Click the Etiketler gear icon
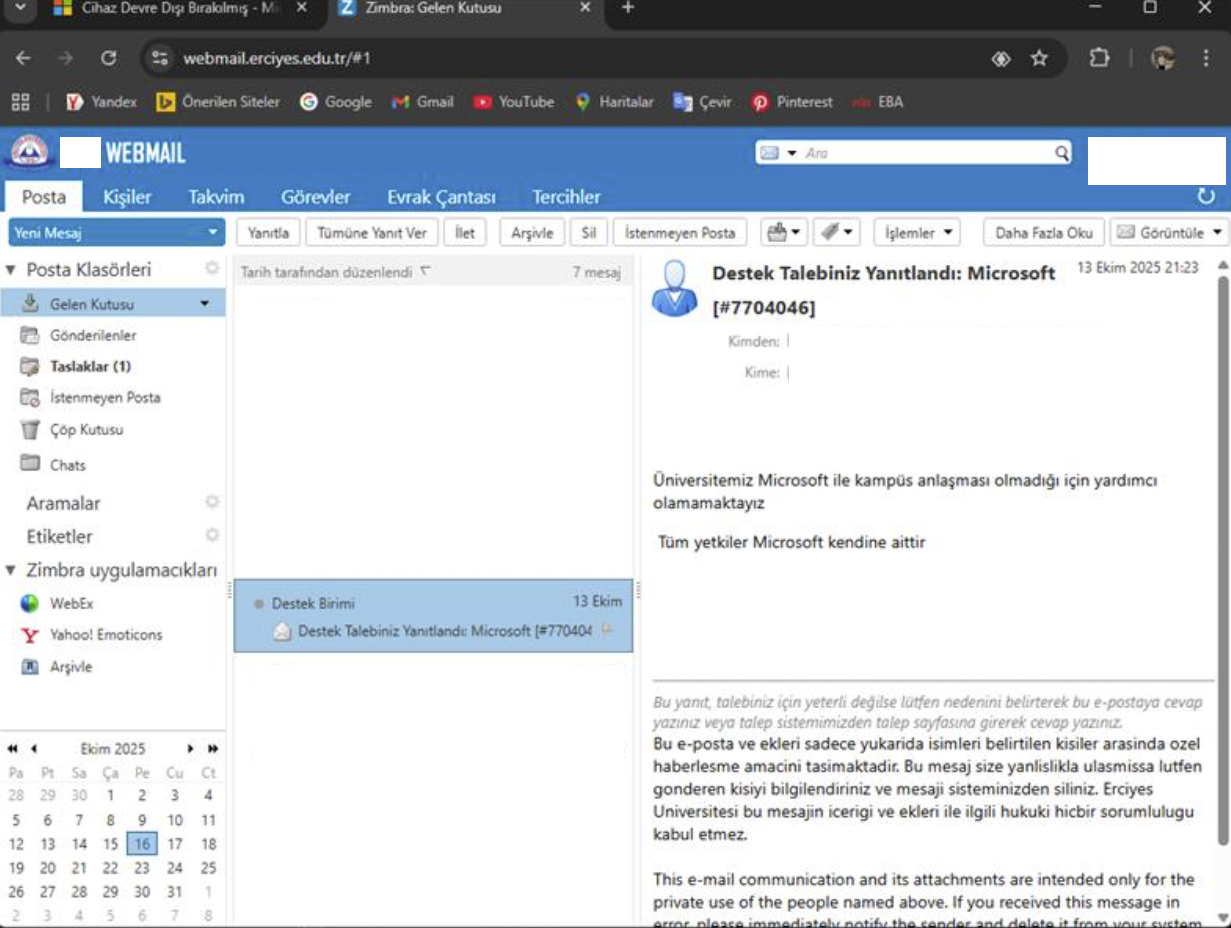The width and height of the screenshot is (1231, 928). (x=211, y=535)
